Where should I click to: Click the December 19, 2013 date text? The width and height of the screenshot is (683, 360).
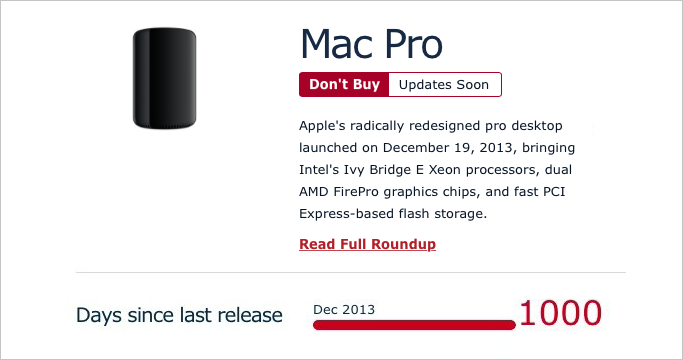(447, 148)
